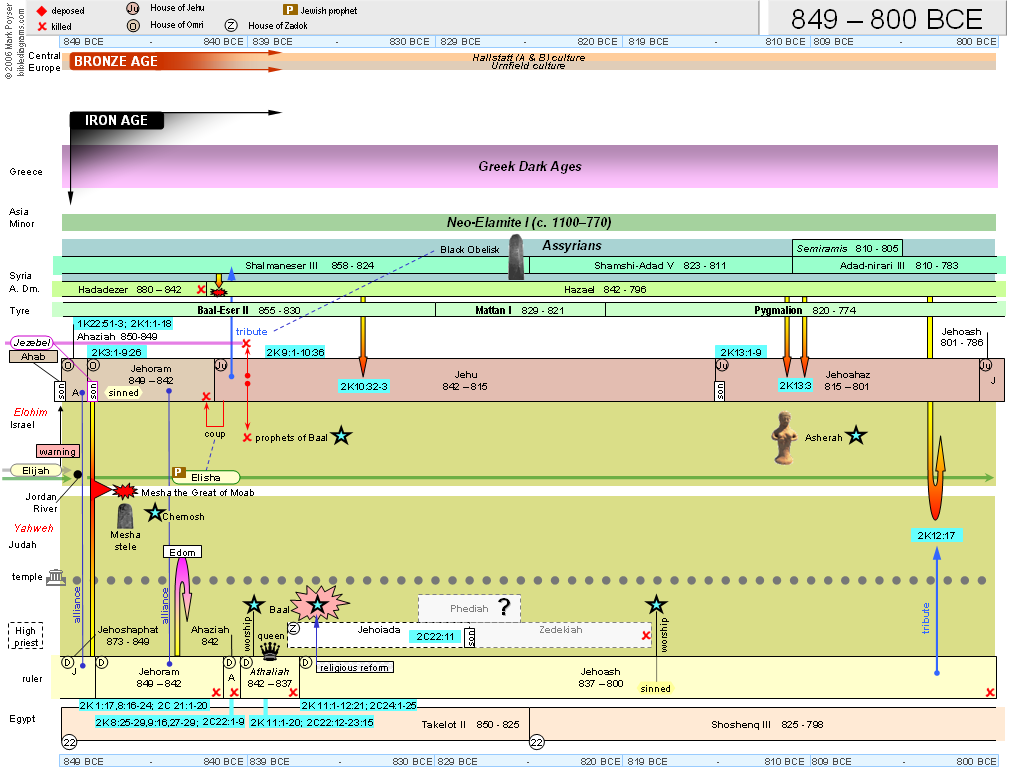The width and height of the screenshot is (1024, 768).
Task: Click the Black Obelisk monument image
Action: [517, 257]
